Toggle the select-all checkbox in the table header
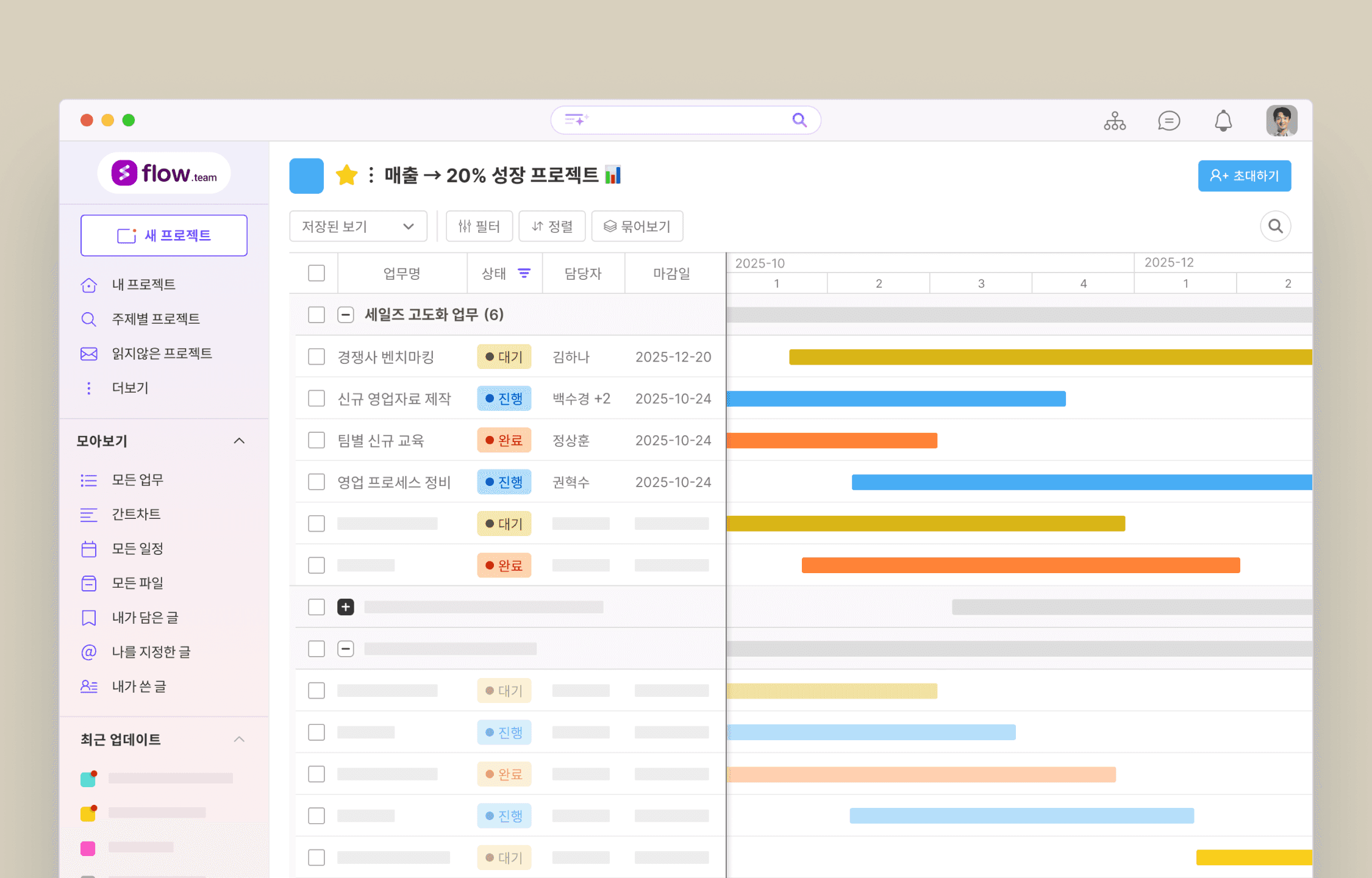 (316, 273)
